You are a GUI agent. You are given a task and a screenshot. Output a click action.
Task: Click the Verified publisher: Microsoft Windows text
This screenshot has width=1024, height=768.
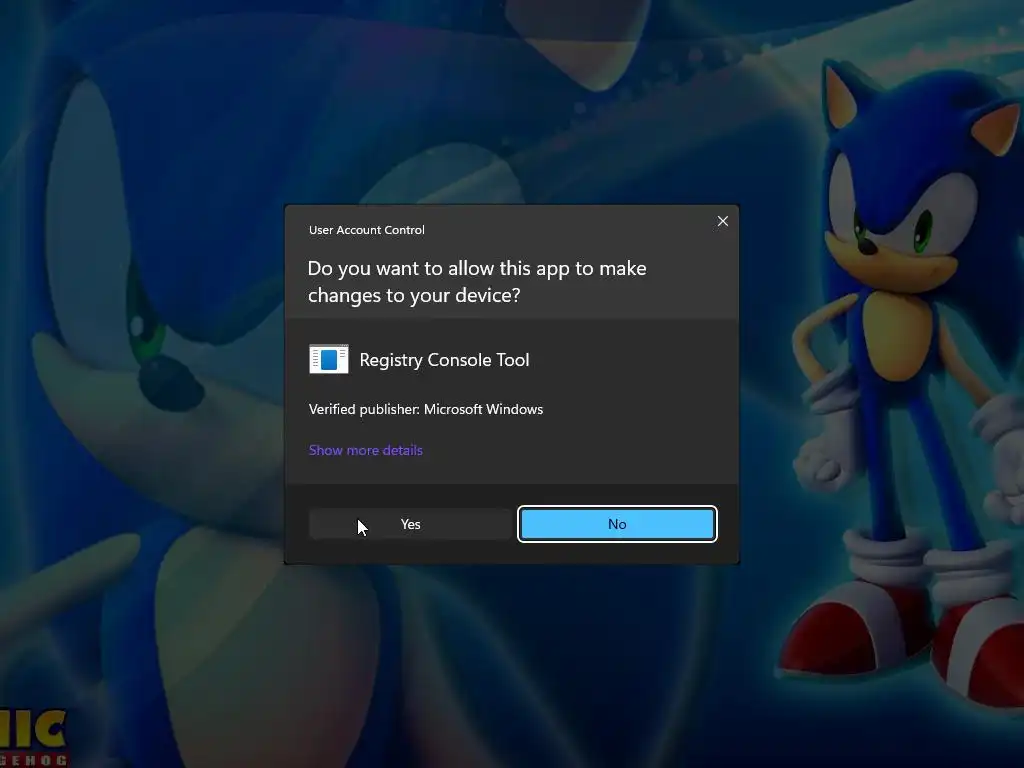click(x=426, y=409)
